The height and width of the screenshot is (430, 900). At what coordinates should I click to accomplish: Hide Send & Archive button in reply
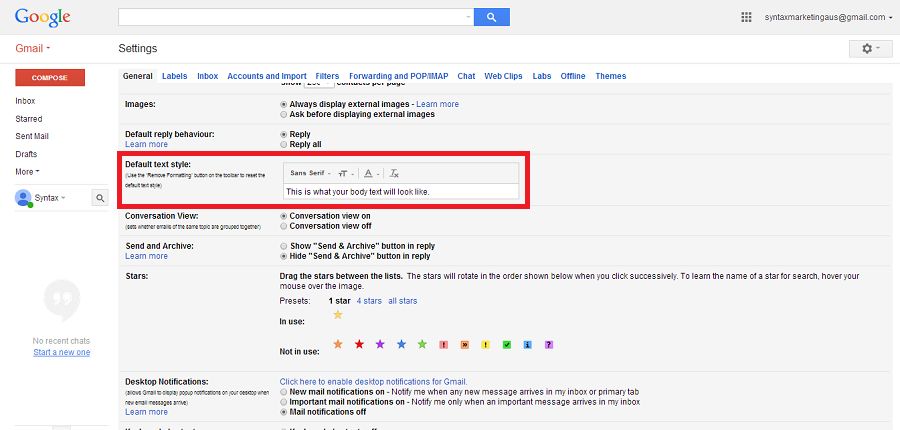pos(284,256)
